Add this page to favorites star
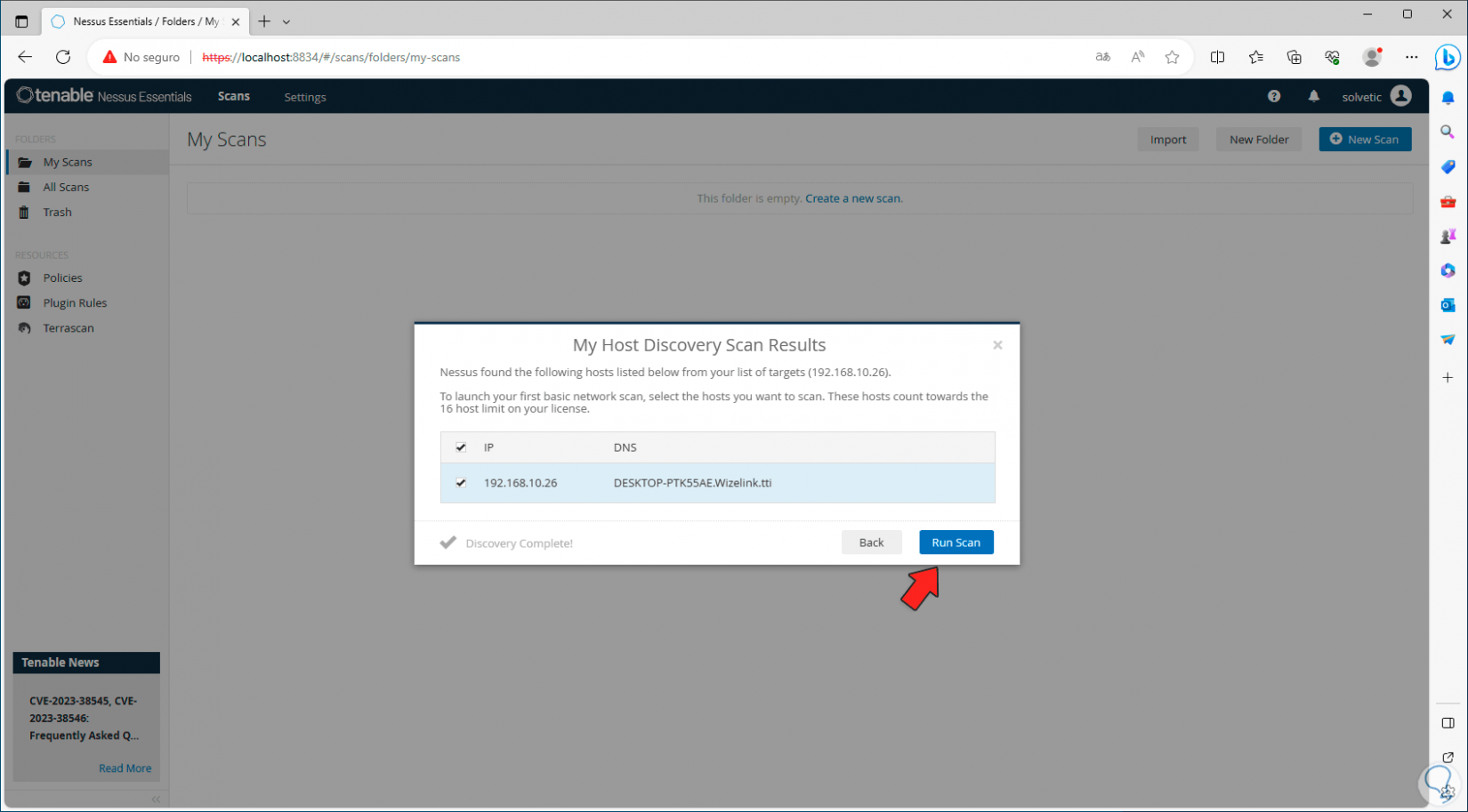Screen dimensions: 1468x812 click(1172, 57)
